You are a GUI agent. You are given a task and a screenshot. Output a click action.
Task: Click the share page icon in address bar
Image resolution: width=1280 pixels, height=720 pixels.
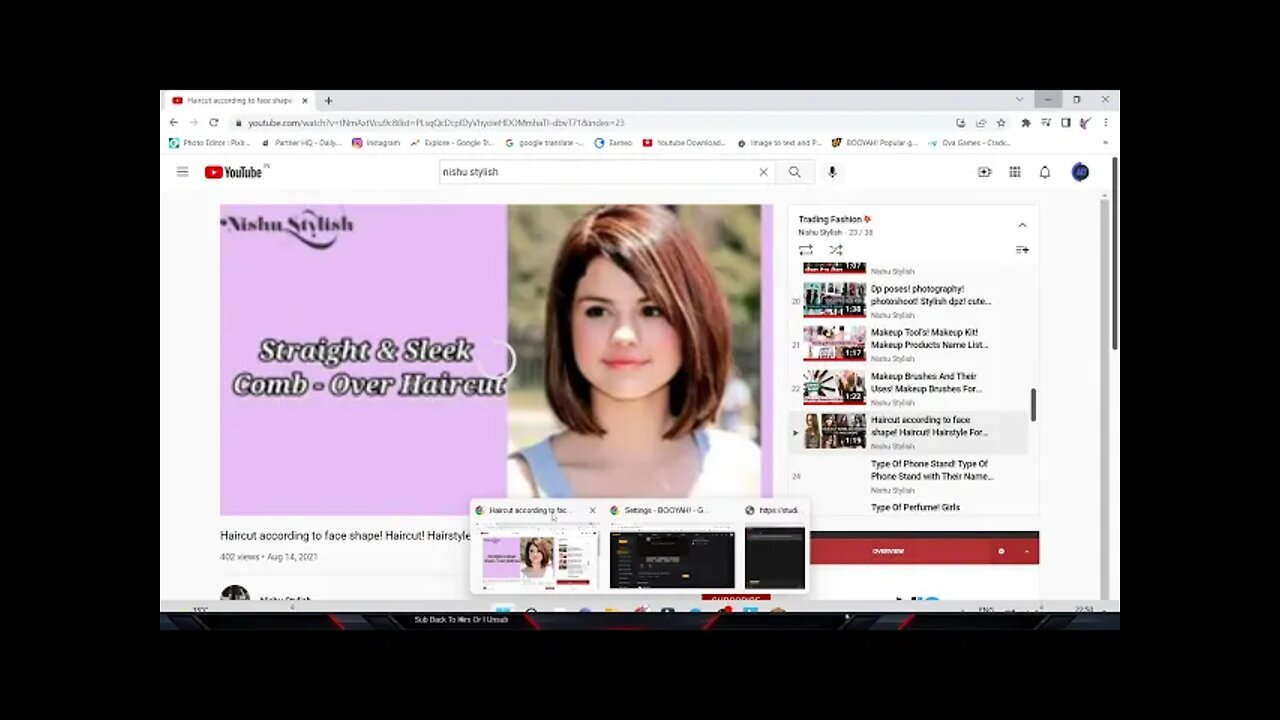(981, 123)
